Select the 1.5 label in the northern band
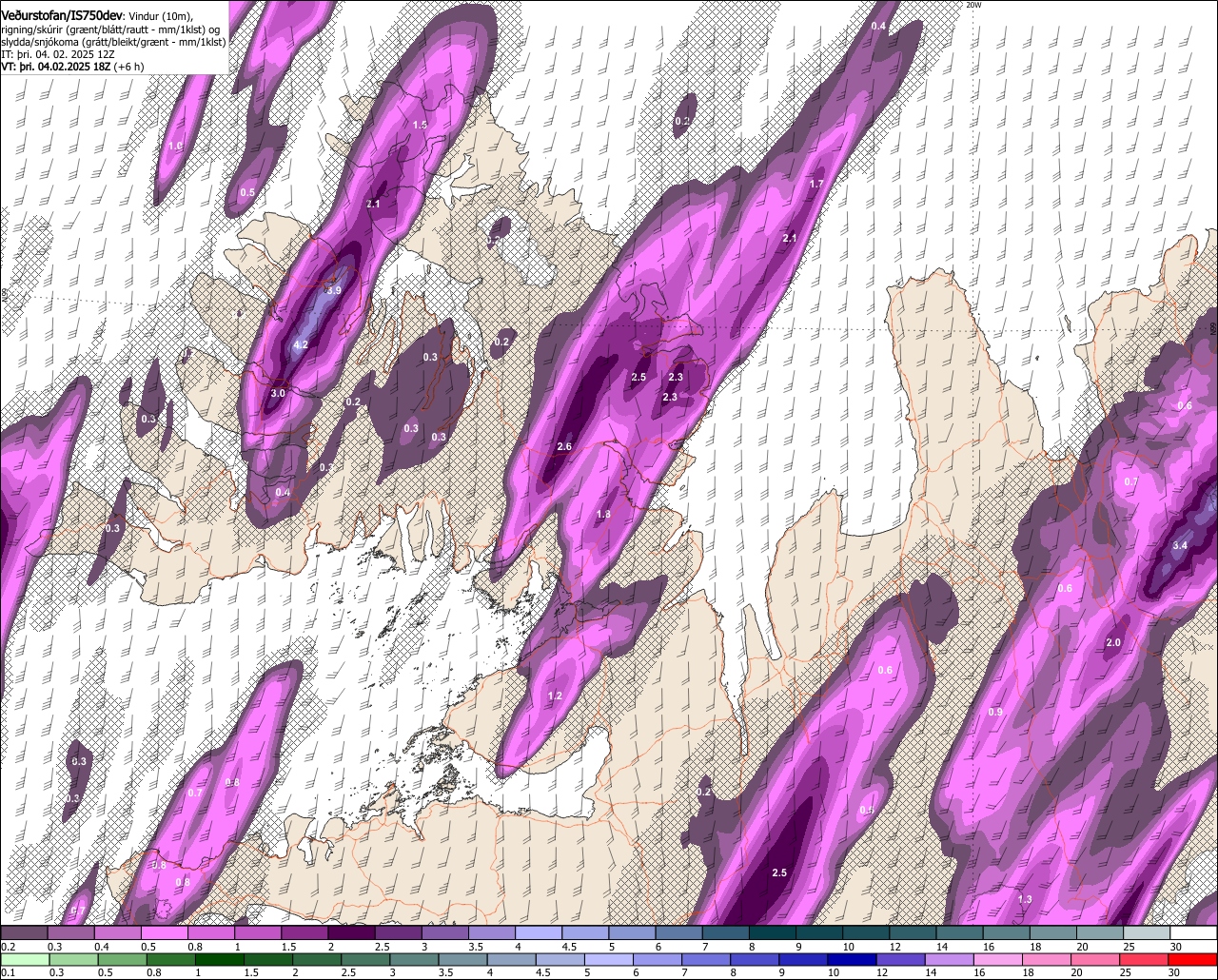1218x980 pixels. click(420, 125)
